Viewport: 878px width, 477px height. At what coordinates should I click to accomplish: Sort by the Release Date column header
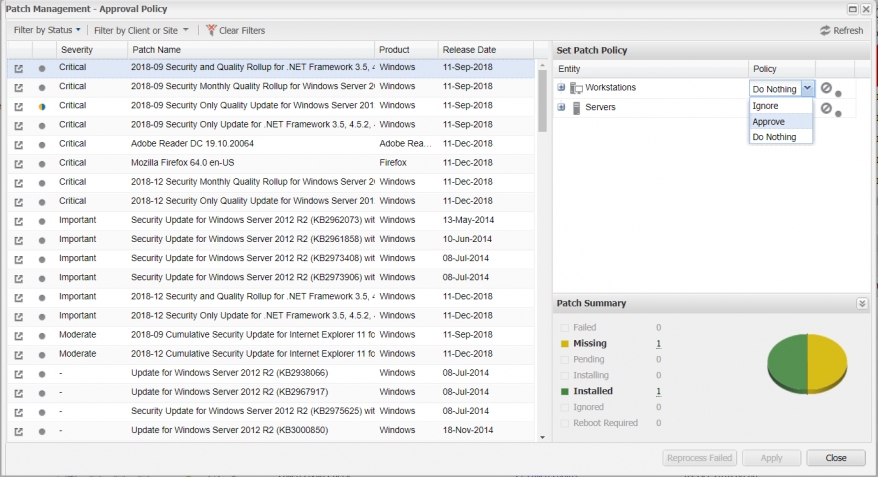pyautogui.click(x=485, y=50)
